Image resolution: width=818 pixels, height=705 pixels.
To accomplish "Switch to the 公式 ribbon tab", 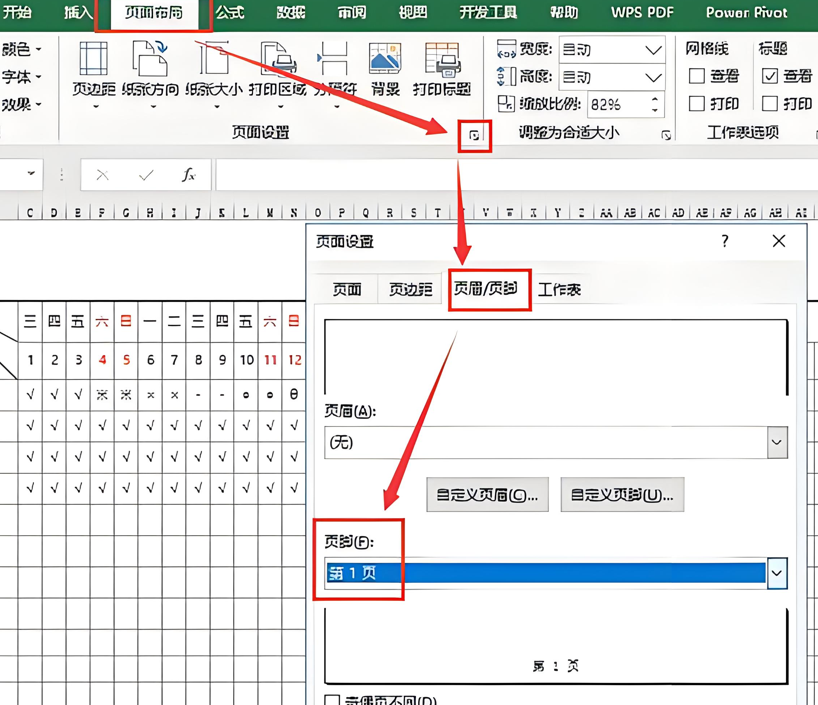I will click(x=230, y=13).
